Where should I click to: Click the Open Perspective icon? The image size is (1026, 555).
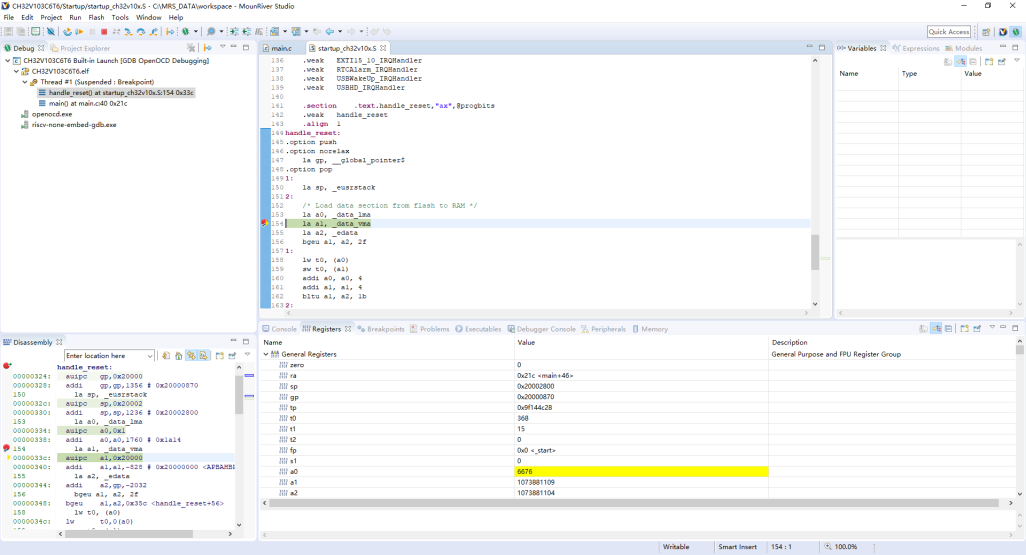click(x=986, y=32)
